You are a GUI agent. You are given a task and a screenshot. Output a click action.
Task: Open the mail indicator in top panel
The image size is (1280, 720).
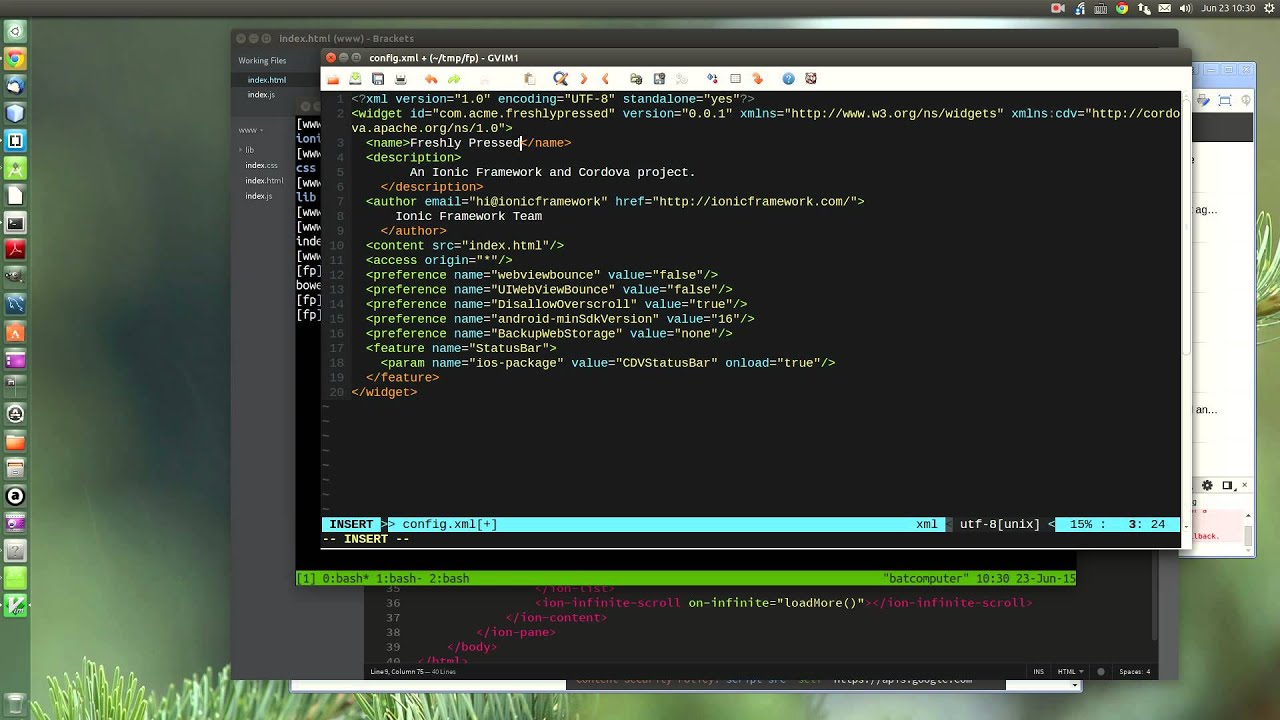1164,8
